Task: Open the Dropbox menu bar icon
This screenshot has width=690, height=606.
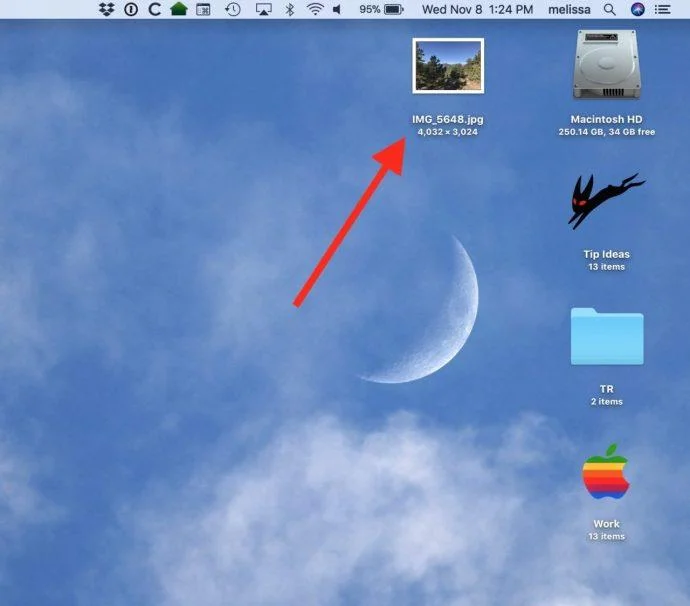Action: (x=106, y=9)
